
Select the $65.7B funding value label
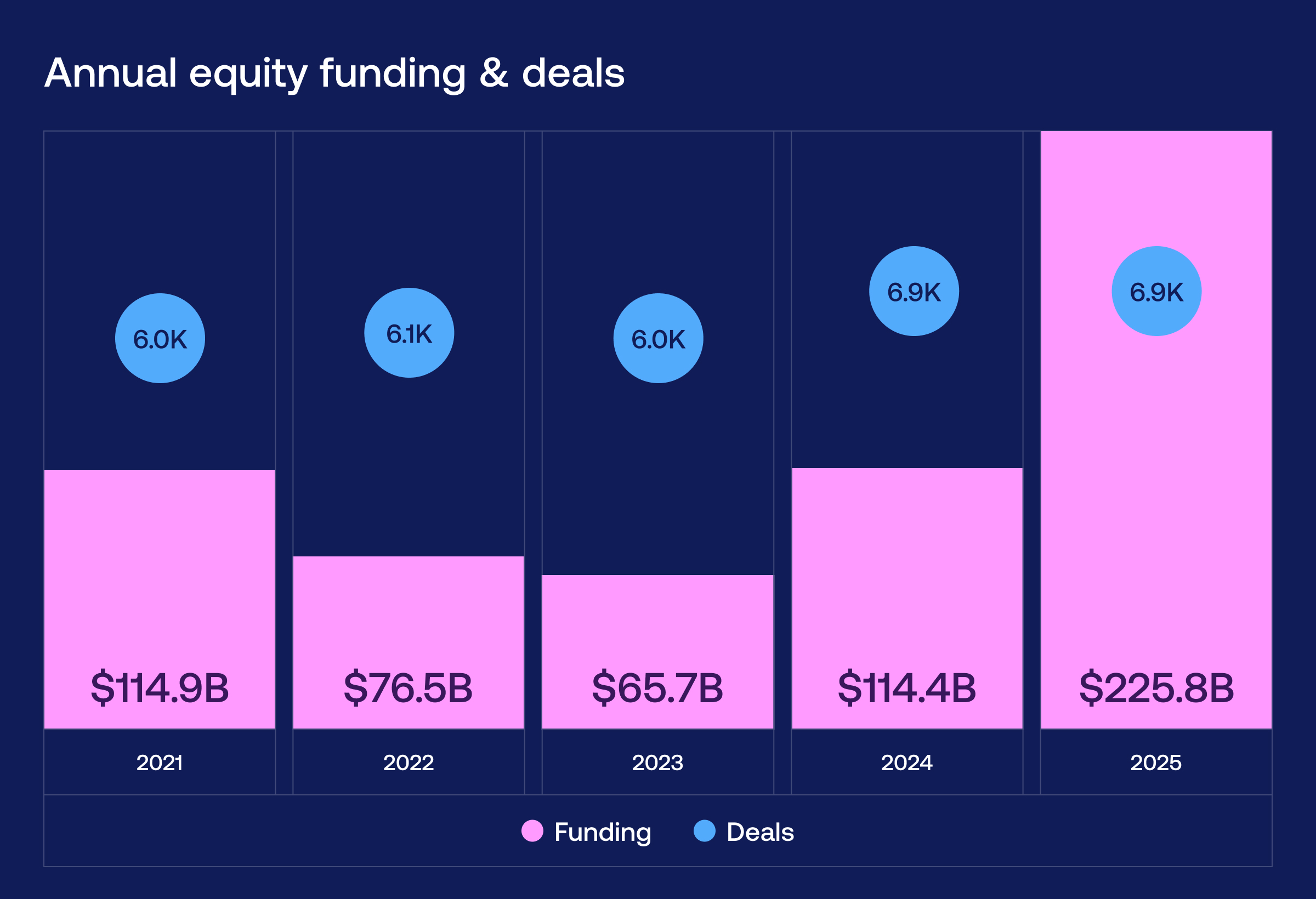click(657, 688)
